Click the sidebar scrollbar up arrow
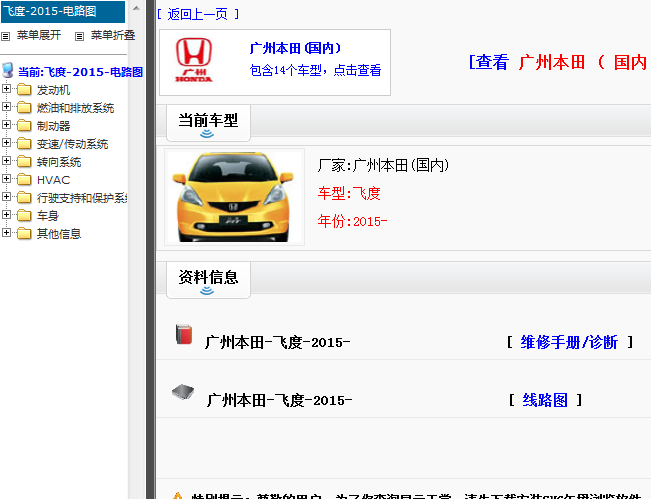This screenshot has height=499, width=651. 136,8
